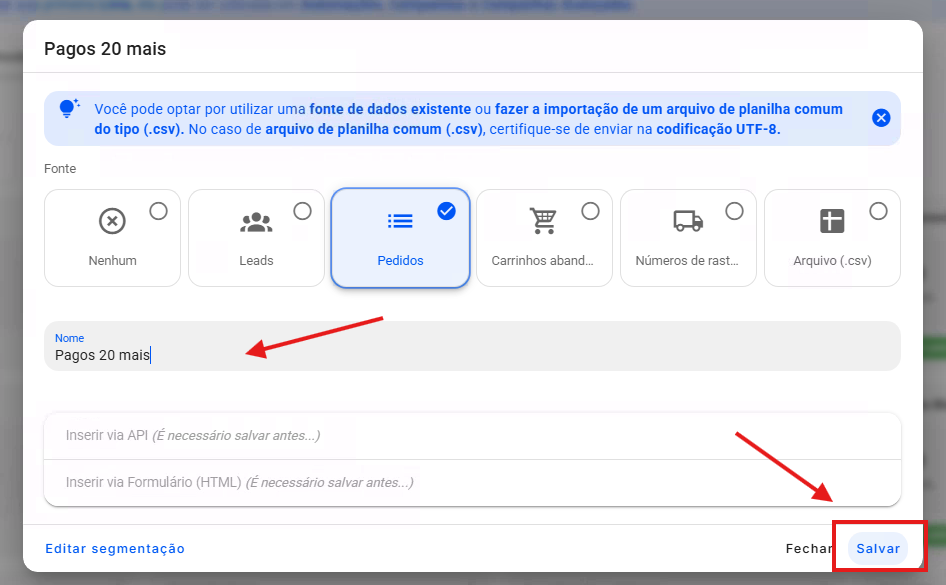Click the Fechar button
Image resolution: width=946 pixels, height=585 pixels.
[808, 548]
